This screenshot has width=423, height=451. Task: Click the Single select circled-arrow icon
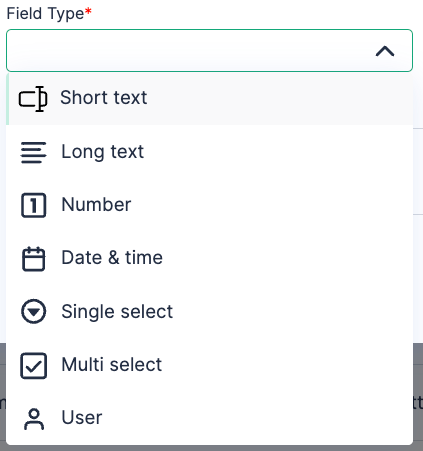(x=33, y=311)
